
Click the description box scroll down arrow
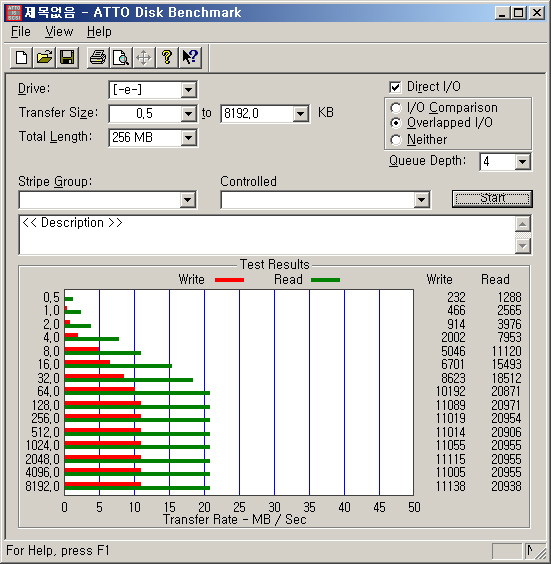523,246
